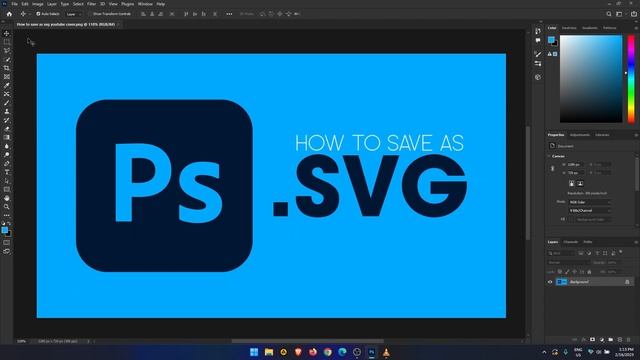The width and height of the screenshot is (640, 360).
Task: Click inside the color picker field
Action: pyautogui.click(x=591, y=79)
